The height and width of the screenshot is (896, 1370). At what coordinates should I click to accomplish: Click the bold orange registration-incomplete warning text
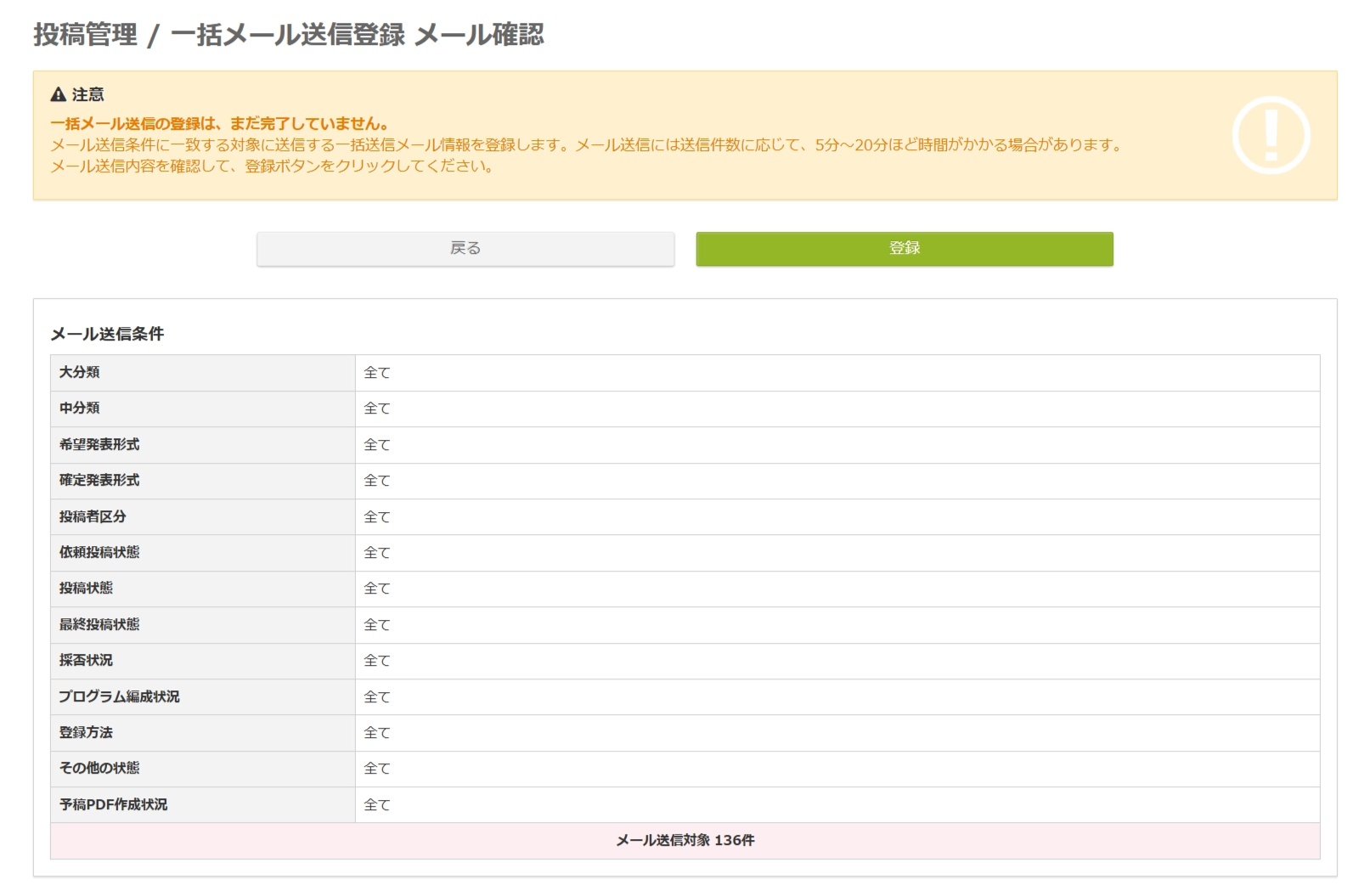(219, 124)
